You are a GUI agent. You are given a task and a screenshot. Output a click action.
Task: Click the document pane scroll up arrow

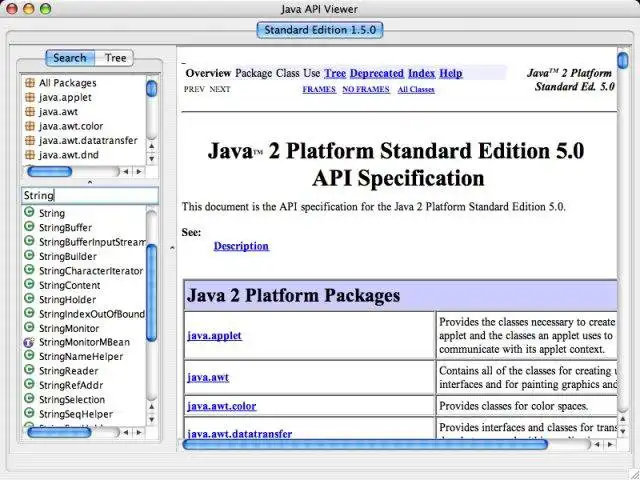(623, 419)
